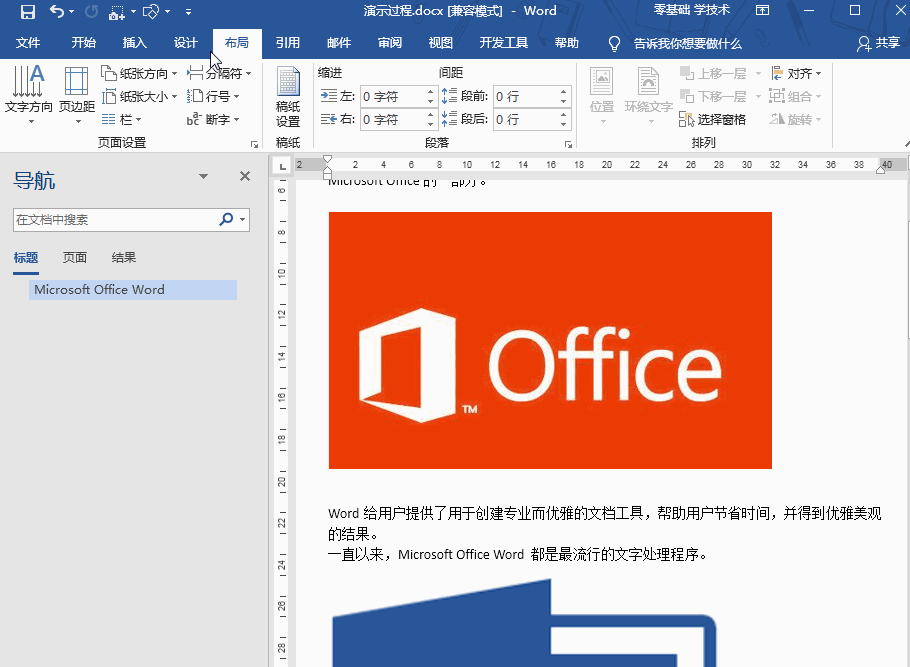Screen dimensions: 910x667
Task: Select the blue Word logo image
Action: pos(524,622)
